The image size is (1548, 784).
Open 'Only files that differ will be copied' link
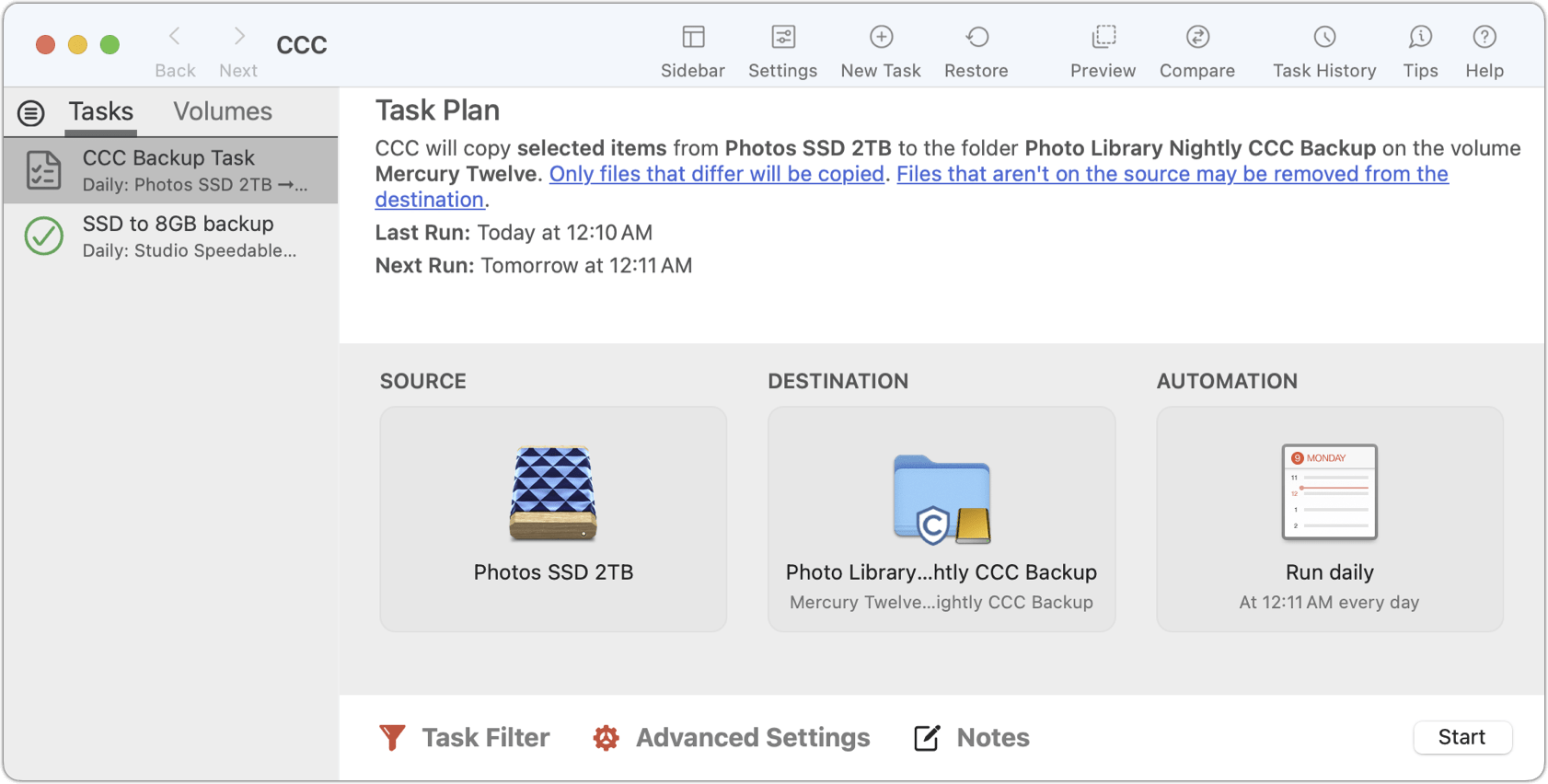[717, 174]
